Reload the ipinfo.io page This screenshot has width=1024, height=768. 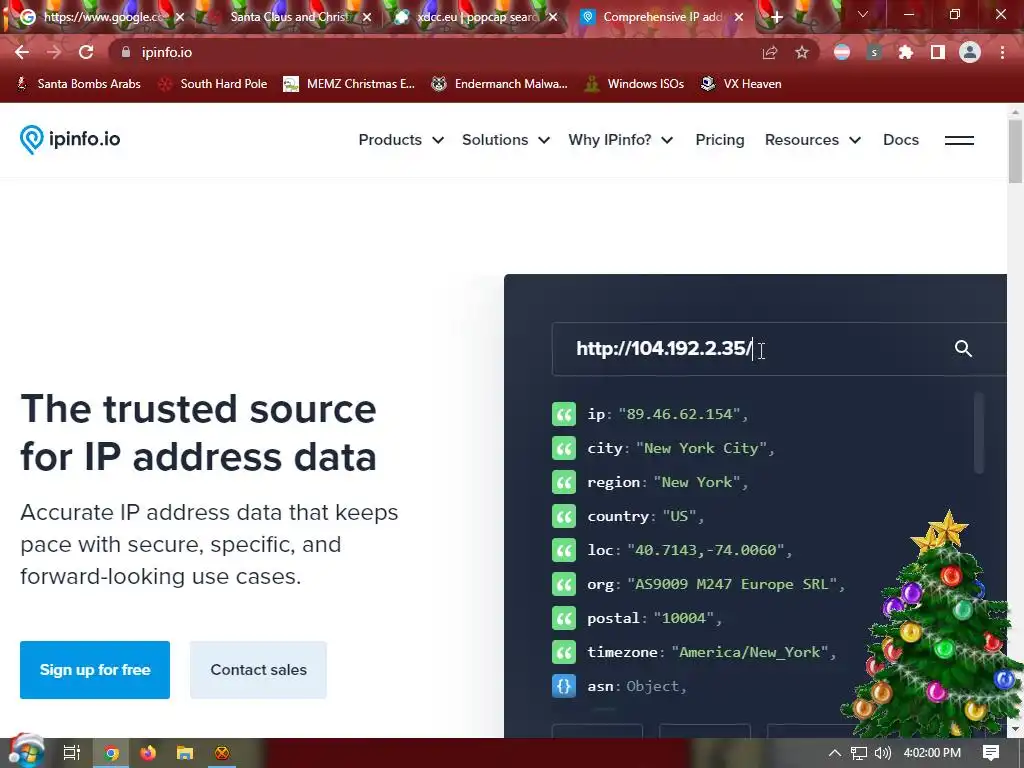click(86, 52)
